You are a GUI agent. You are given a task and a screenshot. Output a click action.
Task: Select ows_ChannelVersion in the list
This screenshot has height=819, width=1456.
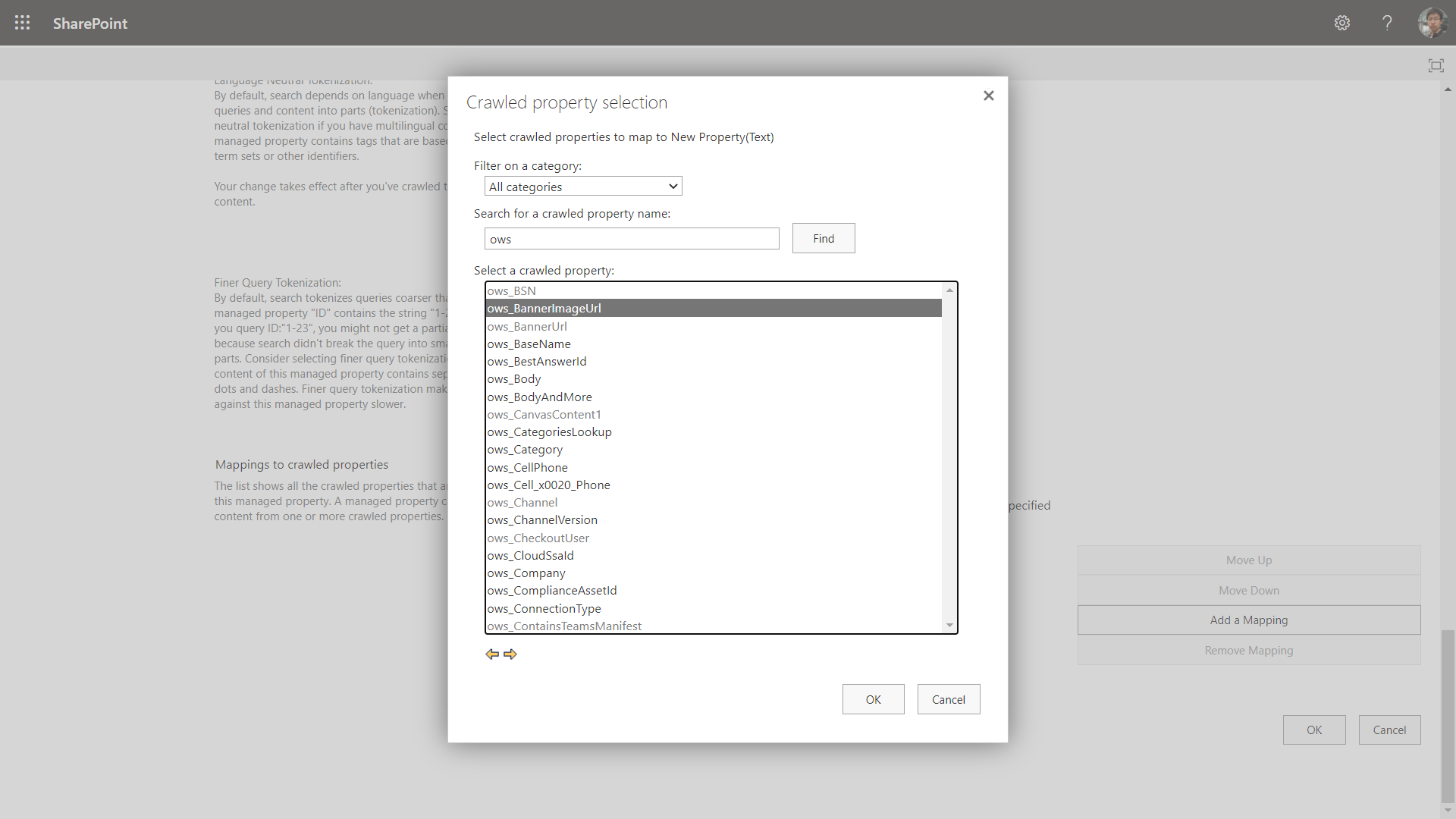542,520
